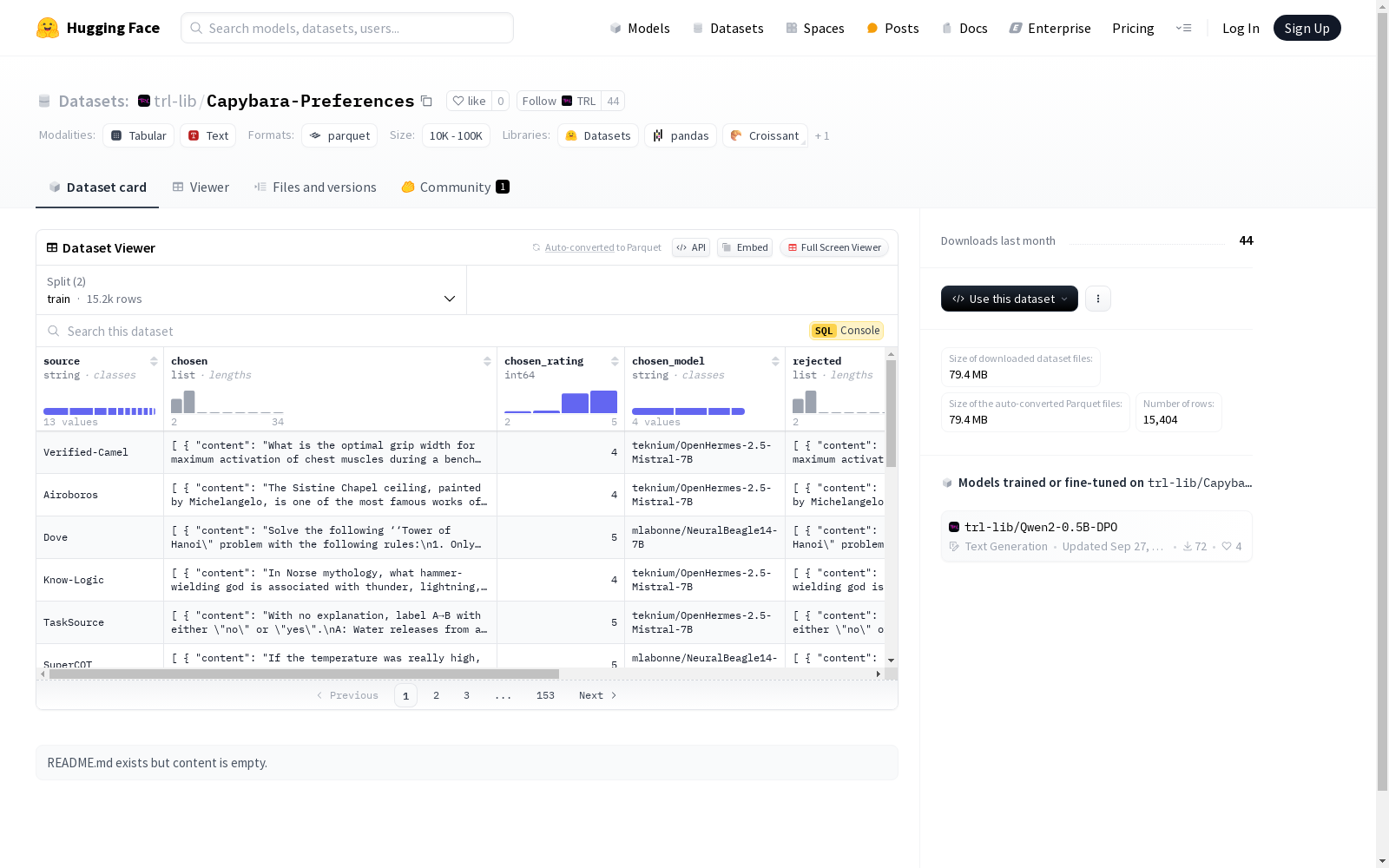Open the Full Screen Viewer
The height and width of the screenshot is (868, 1389).
pos(833,247)
